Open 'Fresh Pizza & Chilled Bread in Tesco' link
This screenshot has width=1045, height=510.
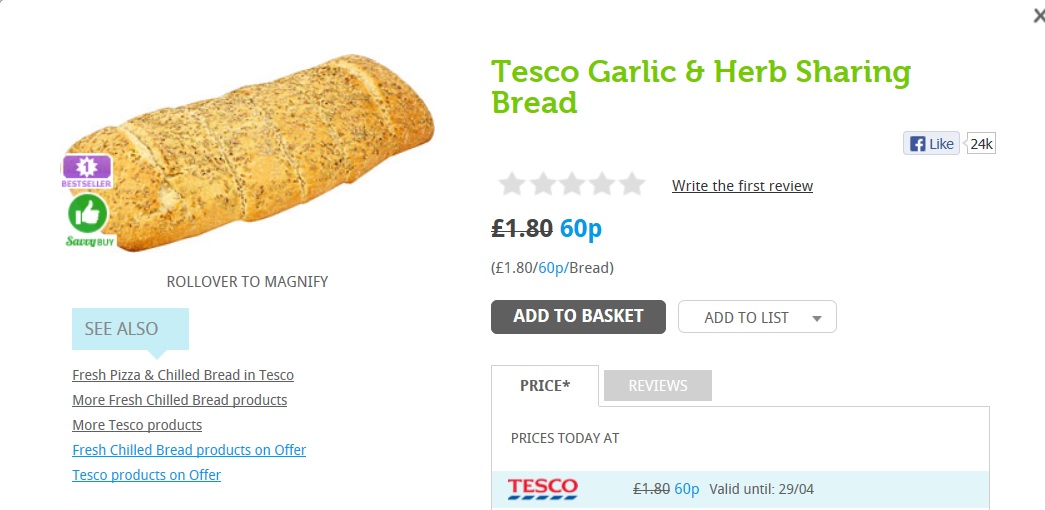pyautogui.click(x=183, y=375)
